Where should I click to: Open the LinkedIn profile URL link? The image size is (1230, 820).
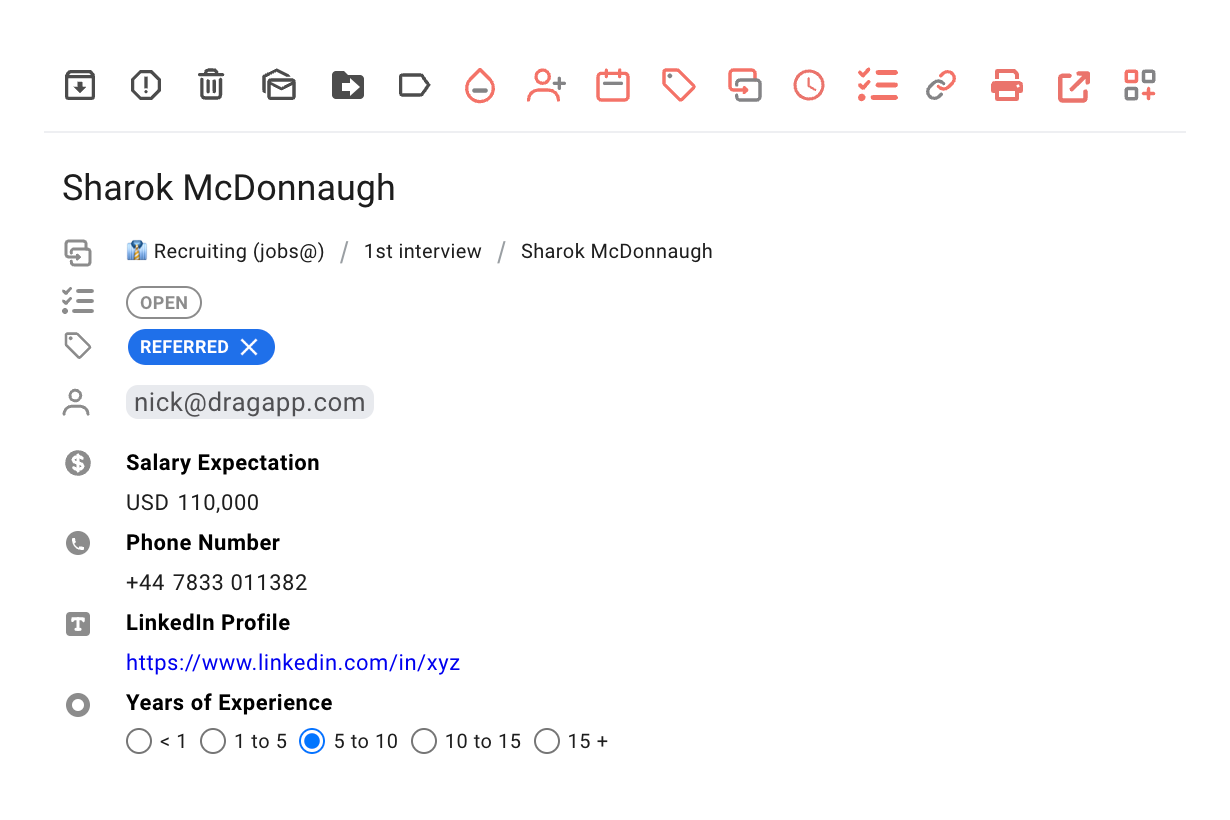(293, 662)
